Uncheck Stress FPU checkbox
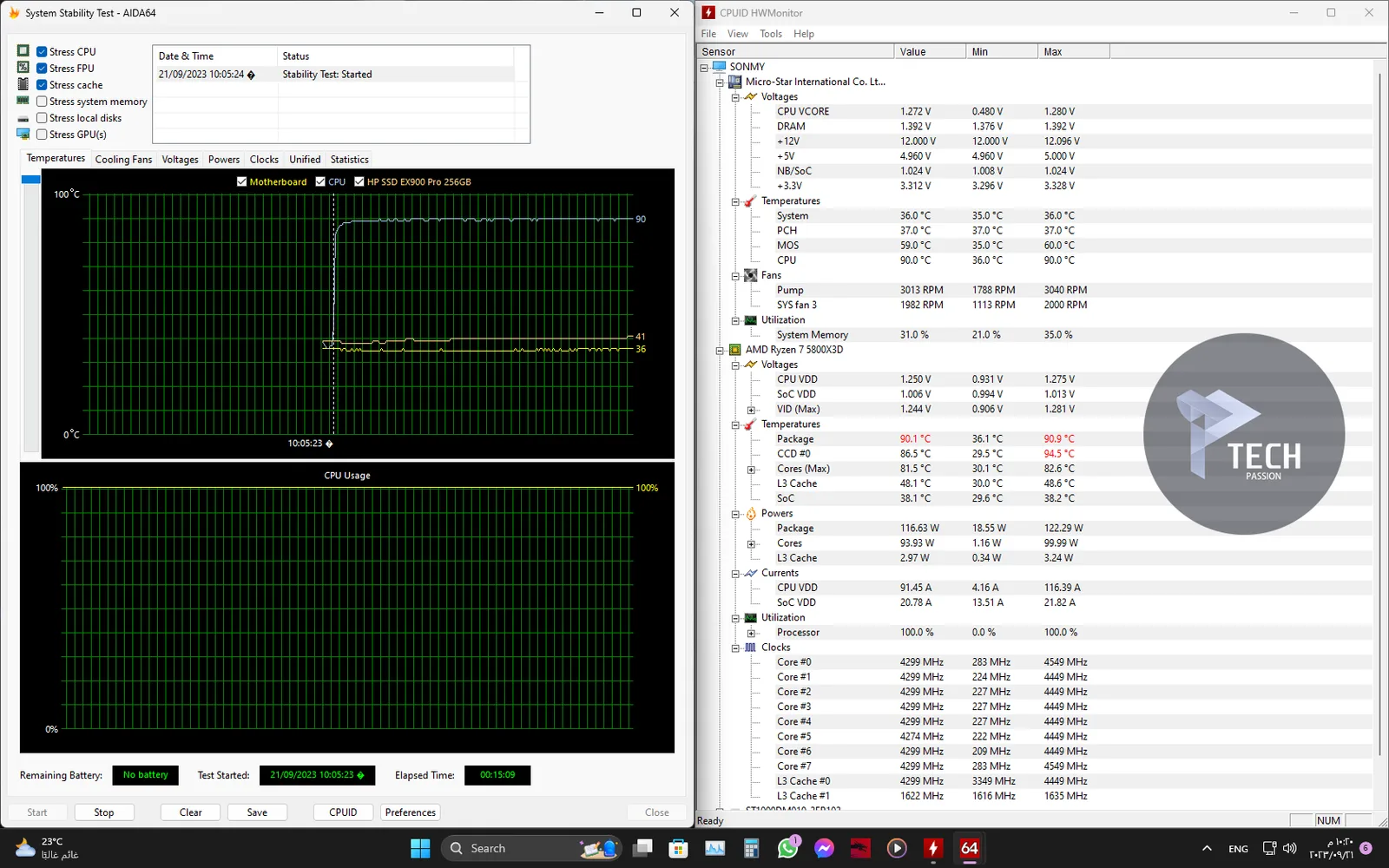The height and width of the screenshot is (868, 1389). click(x=42, y=68)
